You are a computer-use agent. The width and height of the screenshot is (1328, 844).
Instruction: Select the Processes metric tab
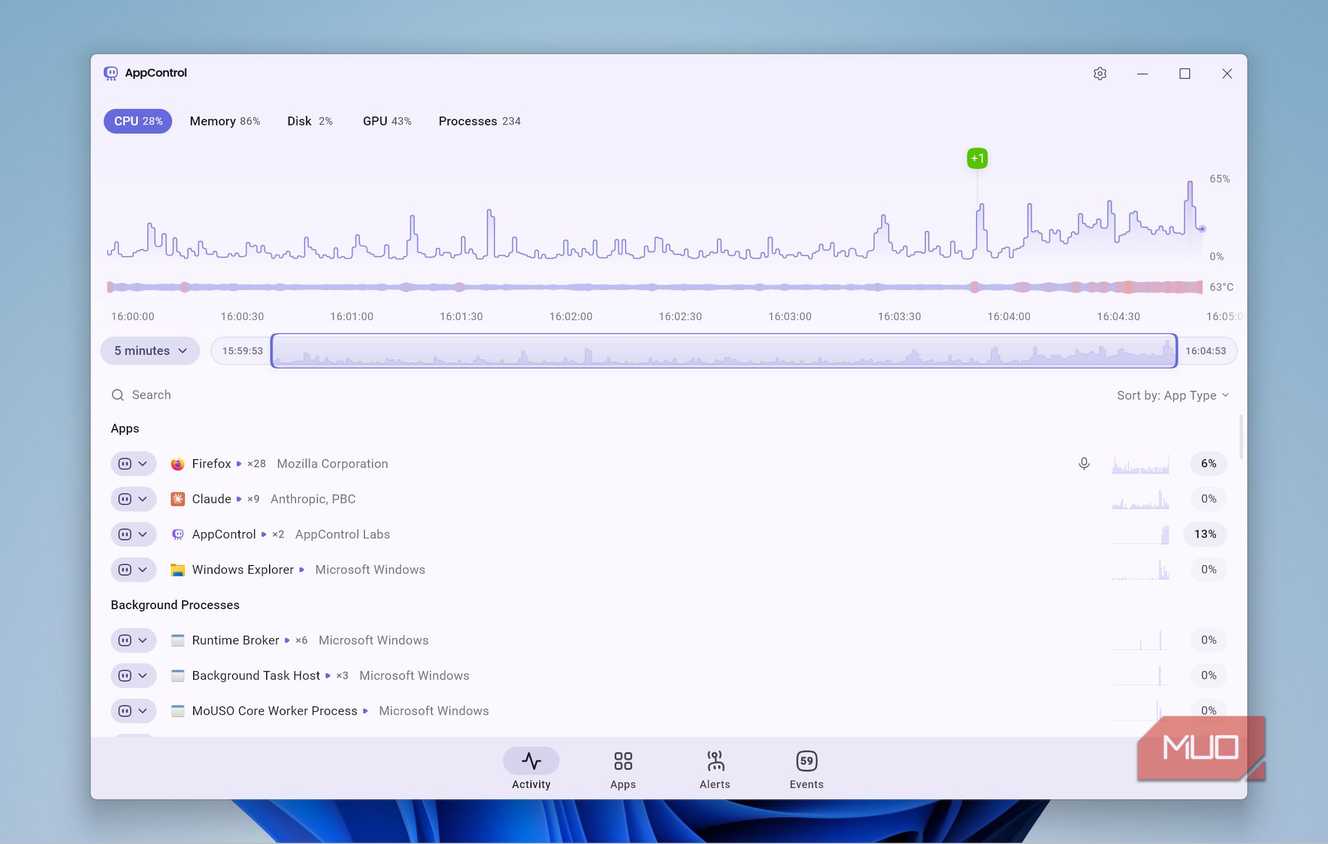(x=480, y=121)
